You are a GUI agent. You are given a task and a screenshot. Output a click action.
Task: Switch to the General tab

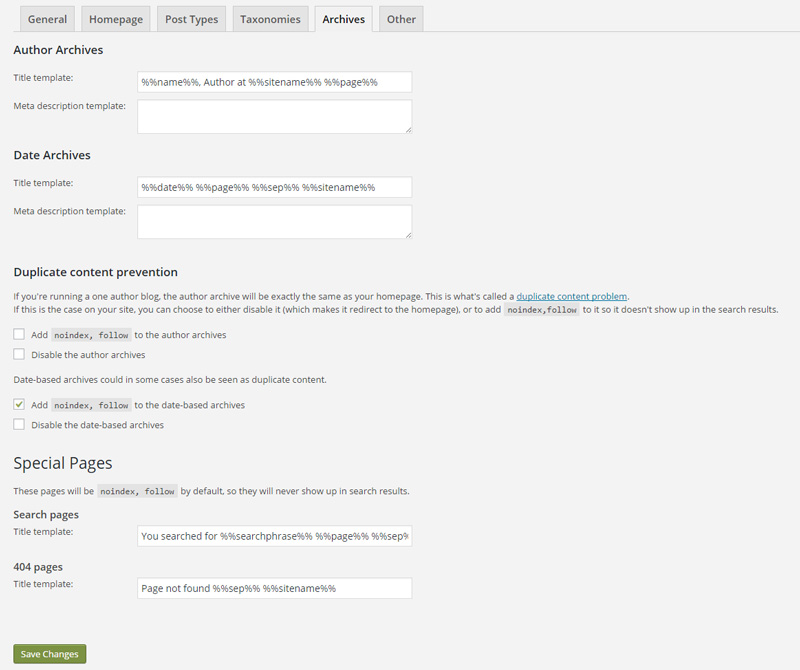click(x=46, y=18)
